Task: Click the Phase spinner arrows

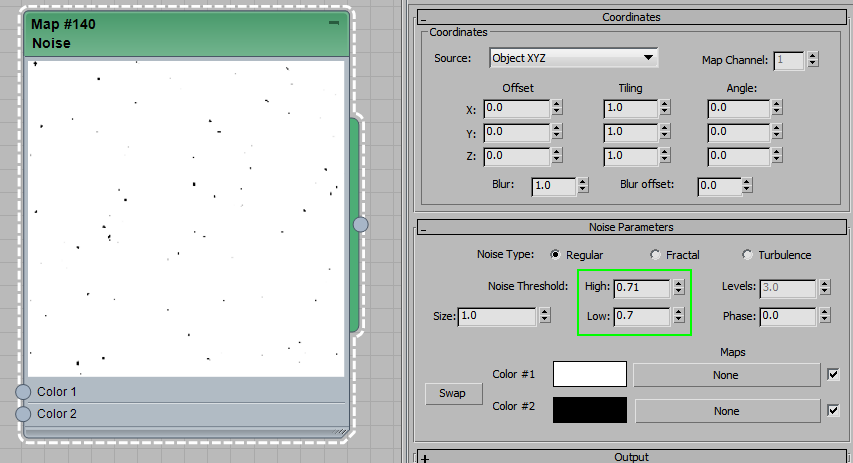Action: [825, 316]
